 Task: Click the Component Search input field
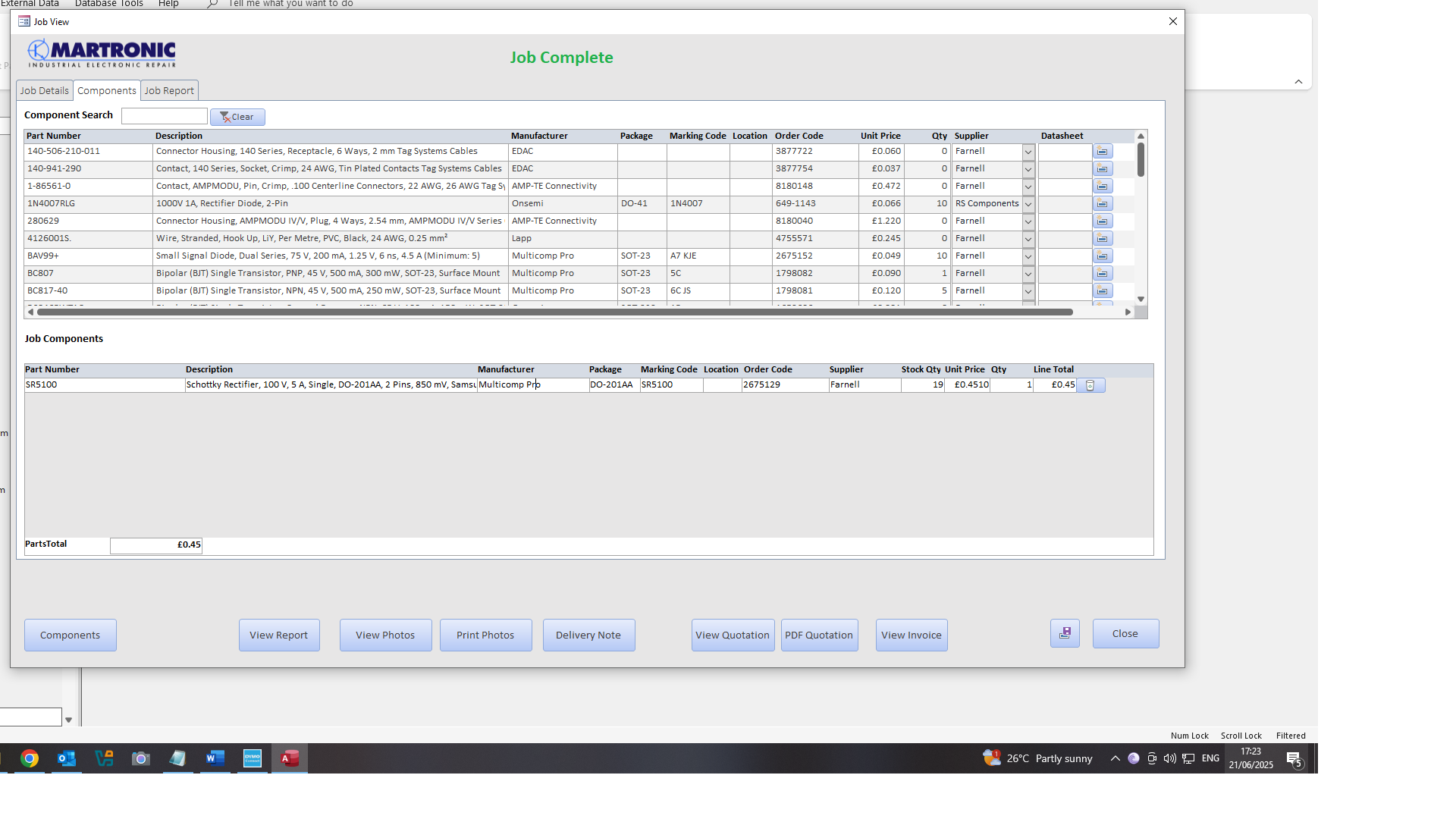click(x=164, y=116)
